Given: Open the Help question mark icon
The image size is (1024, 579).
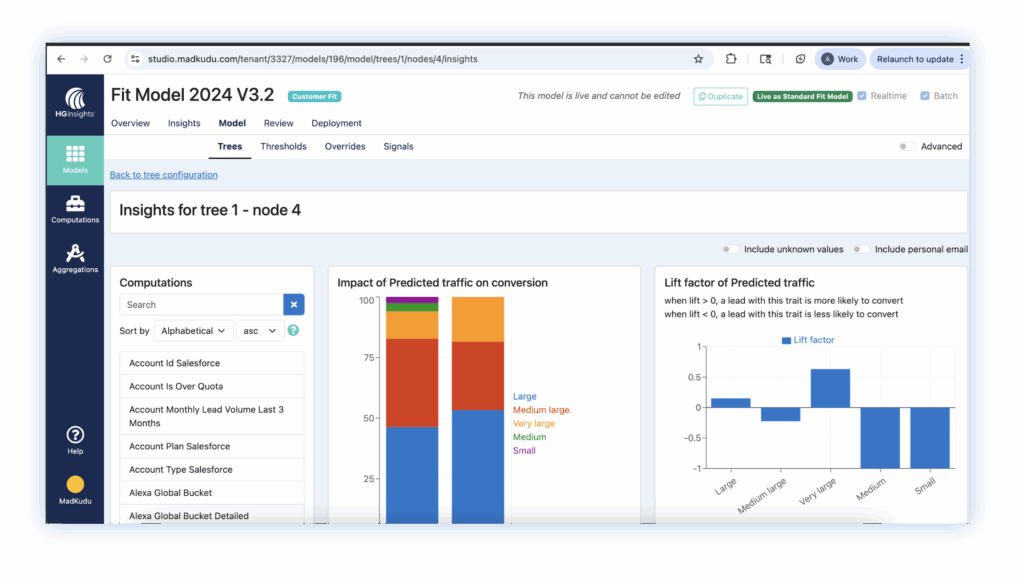Looking at the screenshot, I should click(x=75, y=439).
